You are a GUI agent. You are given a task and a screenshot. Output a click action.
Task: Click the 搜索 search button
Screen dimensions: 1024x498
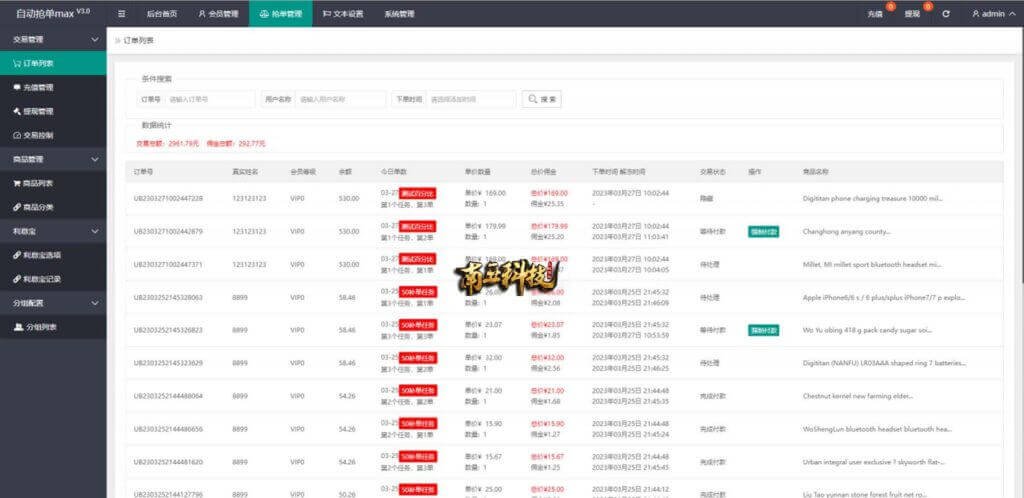point(543,99)
